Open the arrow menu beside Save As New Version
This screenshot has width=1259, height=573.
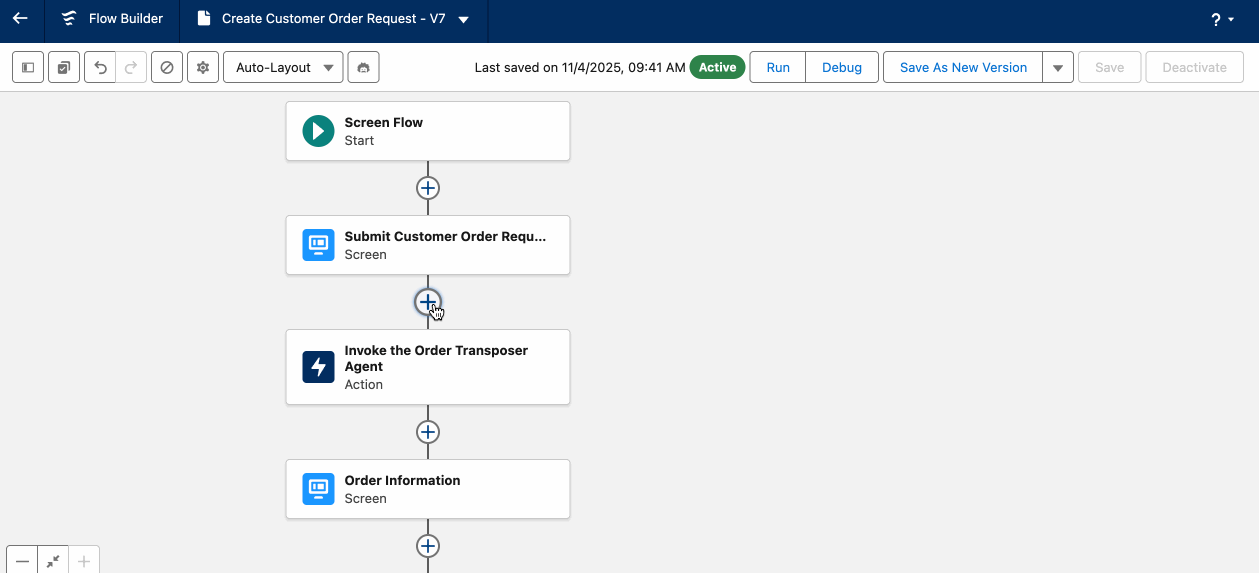click(1058, 68)
